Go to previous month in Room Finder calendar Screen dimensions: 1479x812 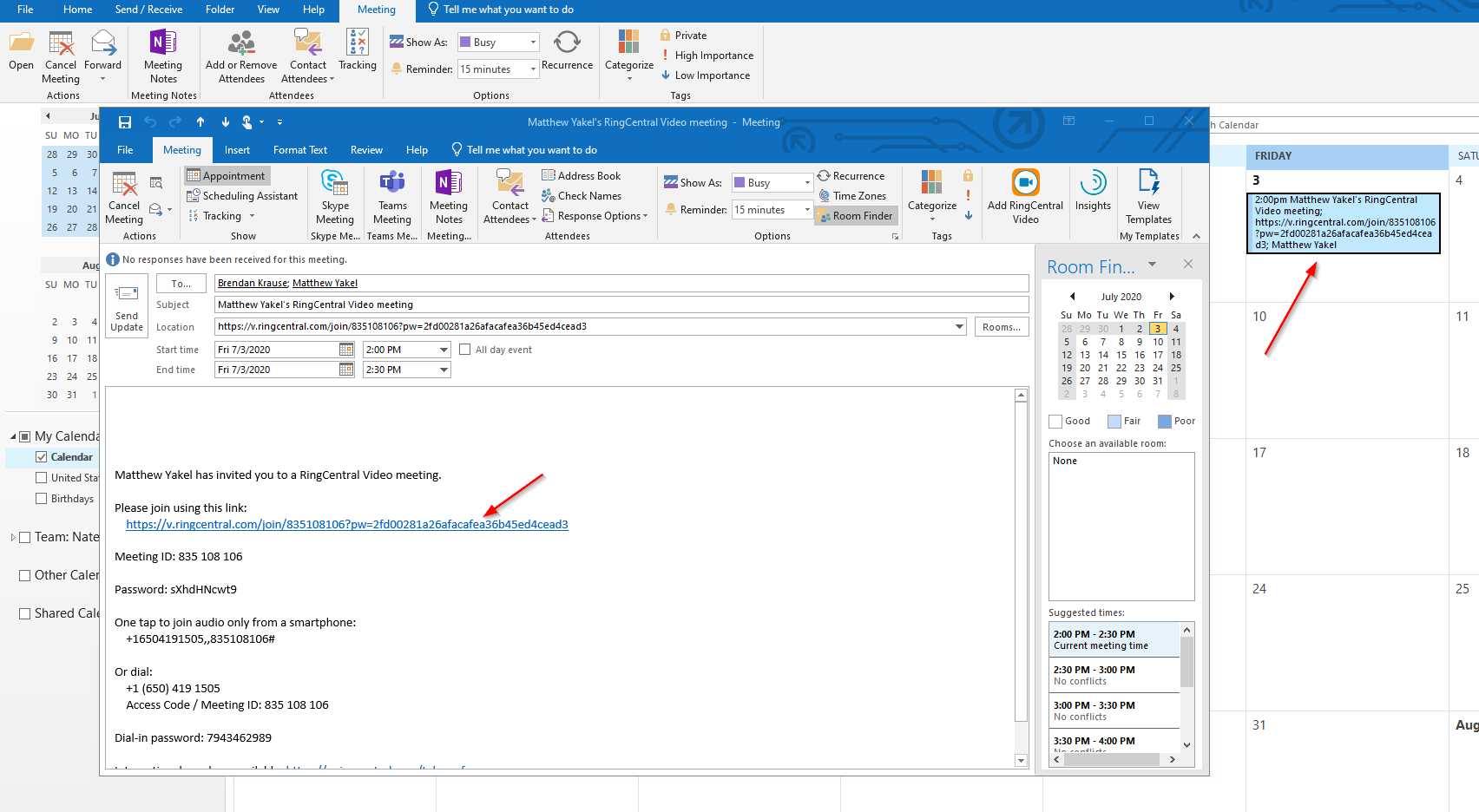click(x=1072, y=297)
